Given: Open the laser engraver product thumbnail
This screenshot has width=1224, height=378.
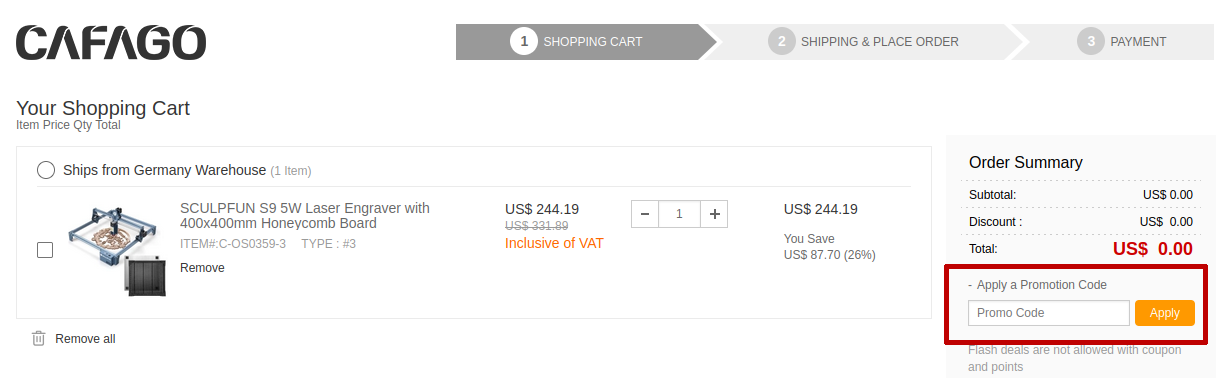Looking at the screenshot, I should (x=115, y=248).
